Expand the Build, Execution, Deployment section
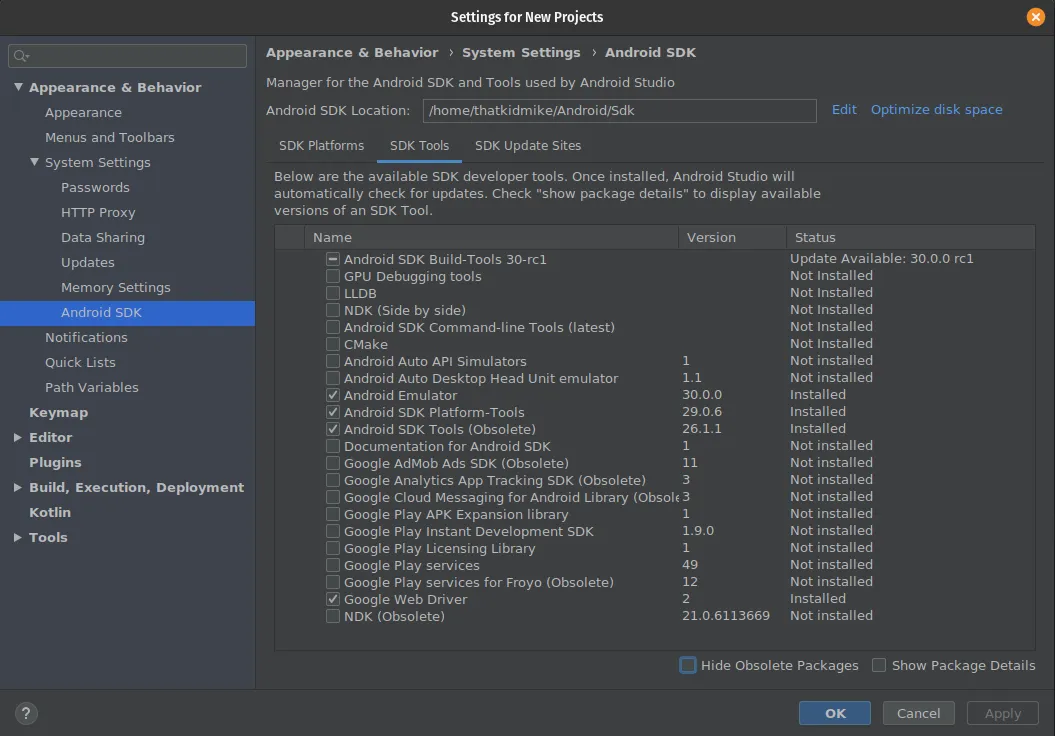This screenshot has width=1055, height=736. coord(18,487)
